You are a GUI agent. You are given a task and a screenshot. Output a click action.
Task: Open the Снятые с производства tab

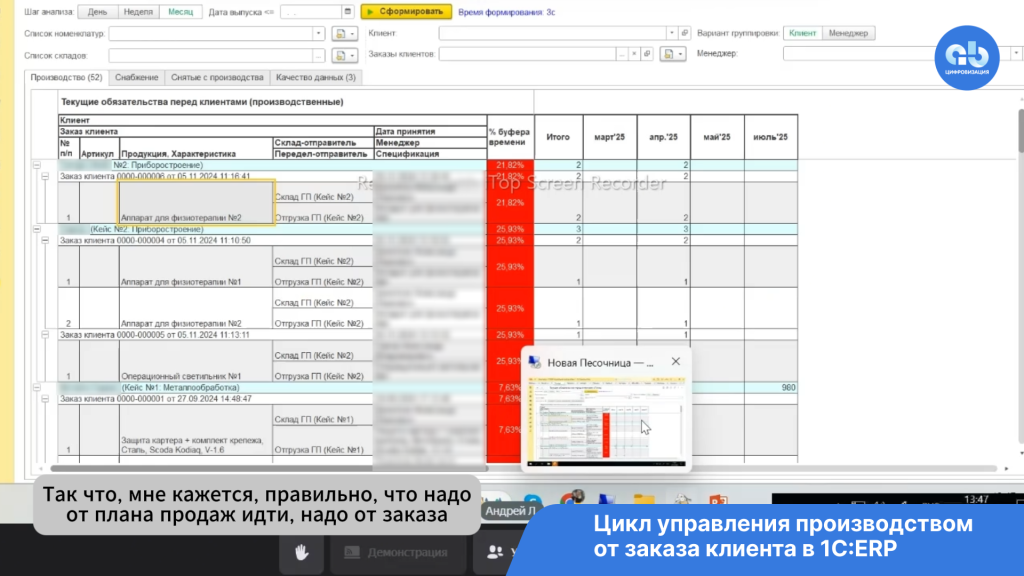[x=217, y=77]
